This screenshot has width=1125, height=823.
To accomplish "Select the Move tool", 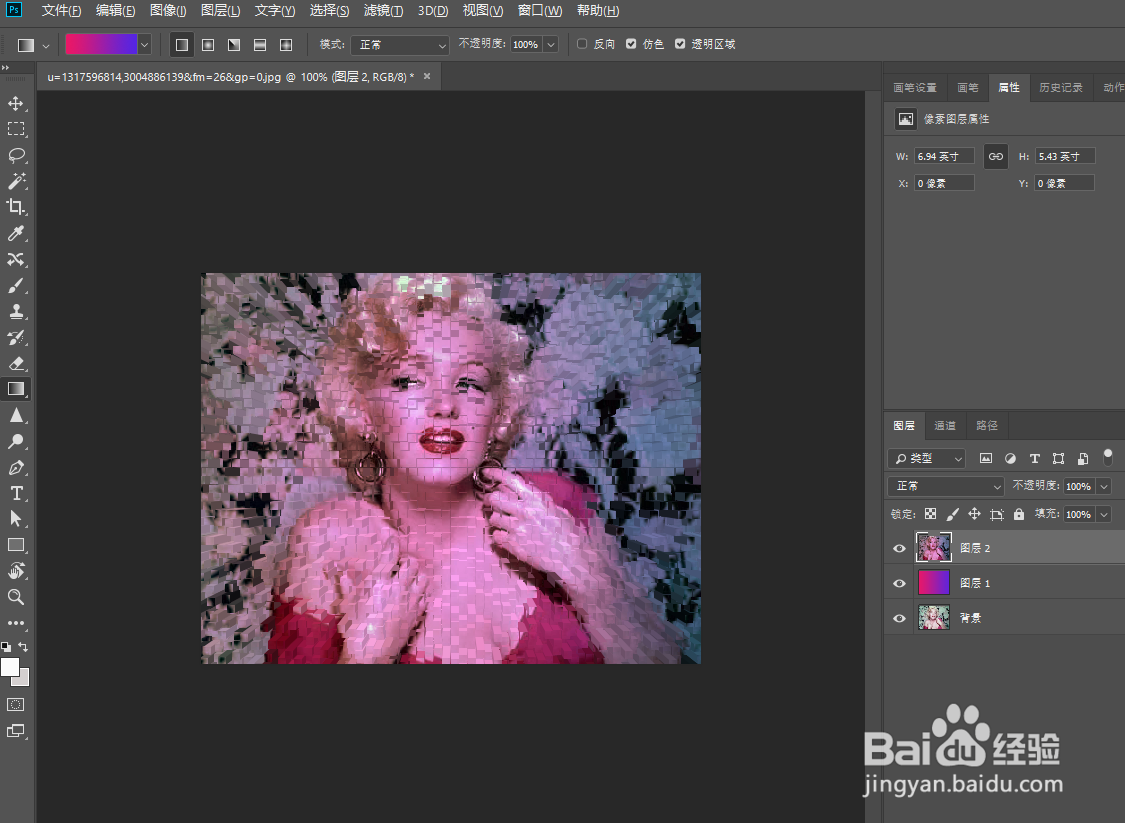I will (x=16, y=103).
